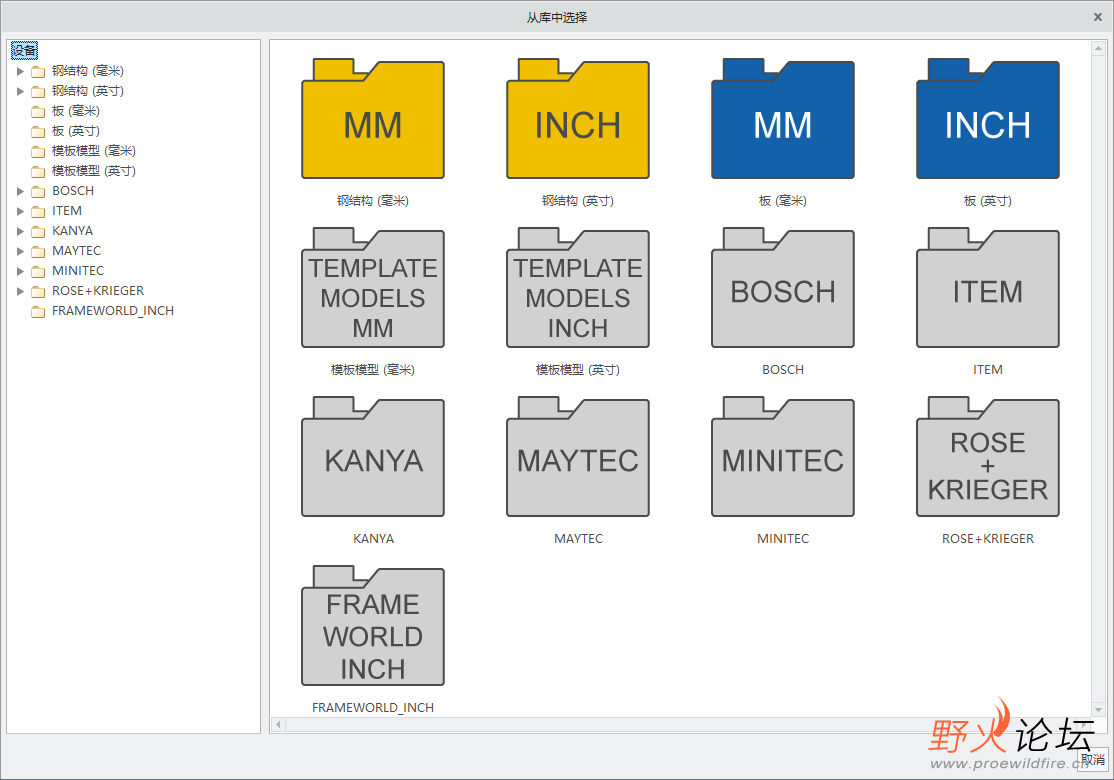Open the large ROSE + KRIEGER folder icon
1114x780 pixels.
pos(988,457)
